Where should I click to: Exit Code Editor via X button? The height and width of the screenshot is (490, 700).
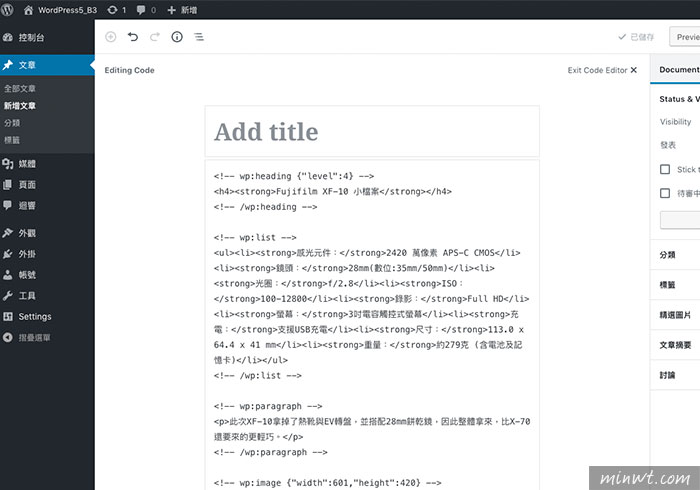[602, 70]
